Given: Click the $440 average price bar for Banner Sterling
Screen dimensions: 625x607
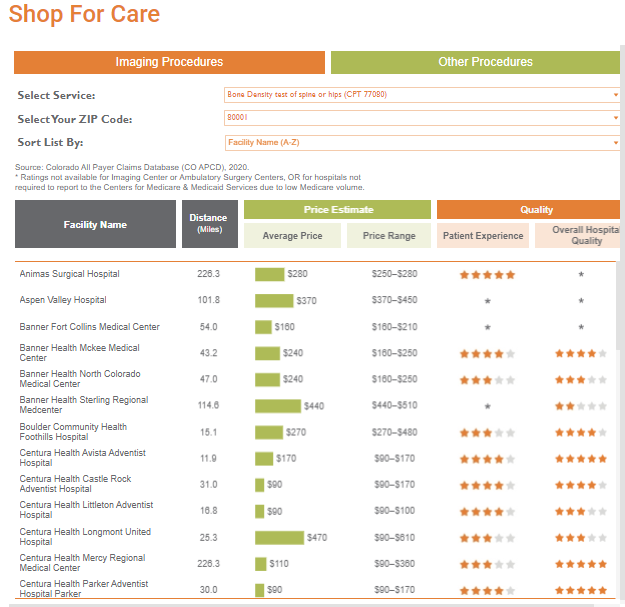Looking at the screenshot, I should click(278, 406).
